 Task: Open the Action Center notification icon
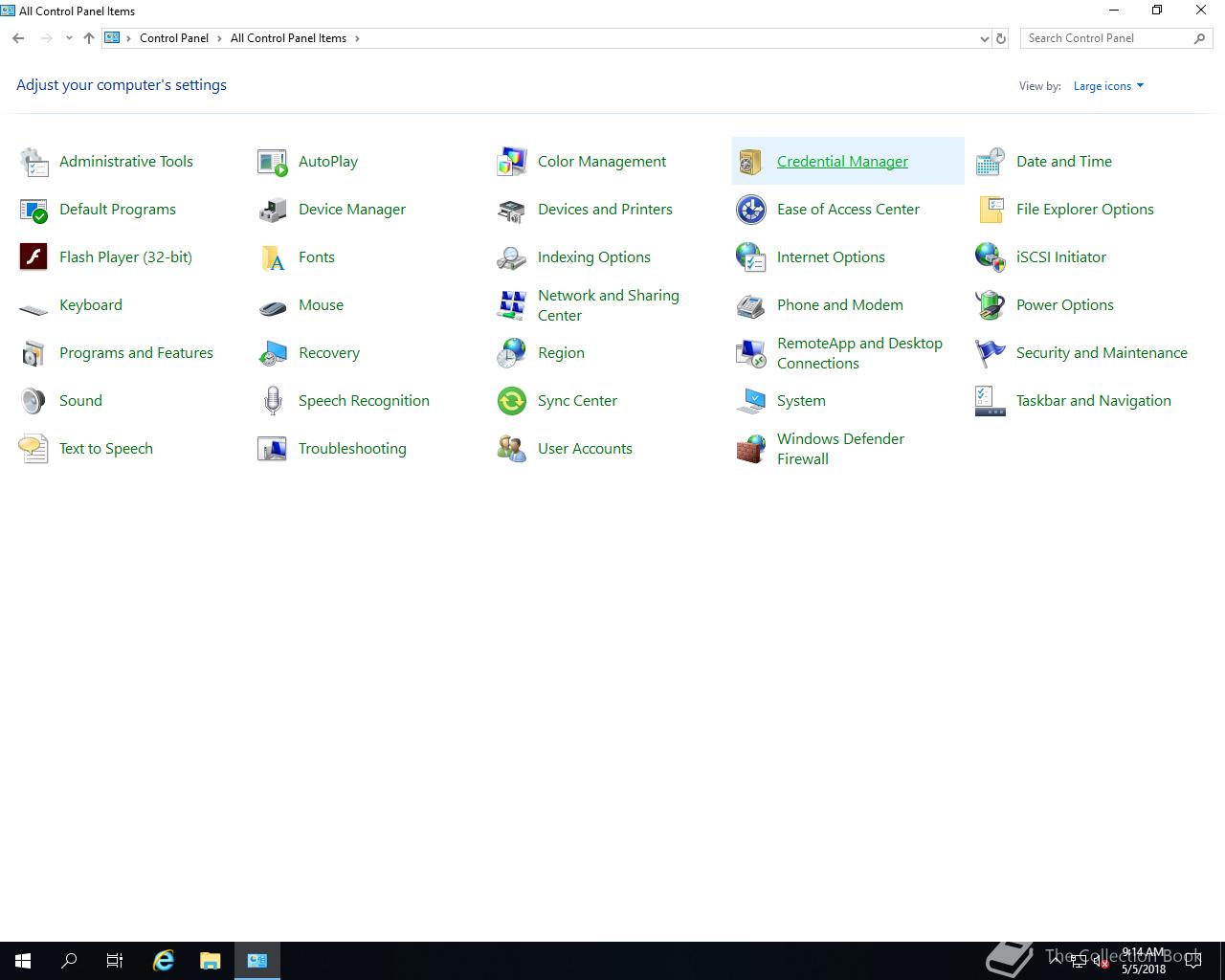click(1192, 961)
